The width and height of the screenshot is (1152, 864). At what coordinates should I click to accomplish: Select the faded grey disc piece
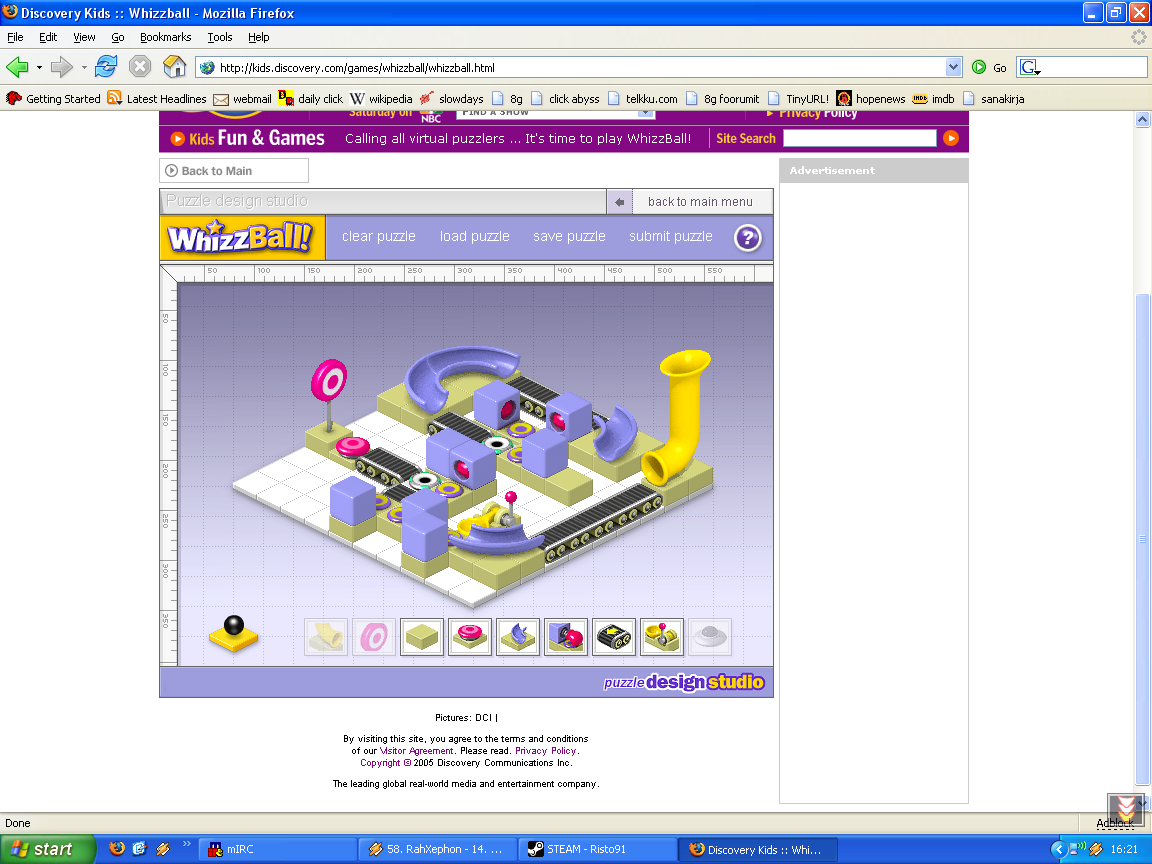(x=710, y=637)
